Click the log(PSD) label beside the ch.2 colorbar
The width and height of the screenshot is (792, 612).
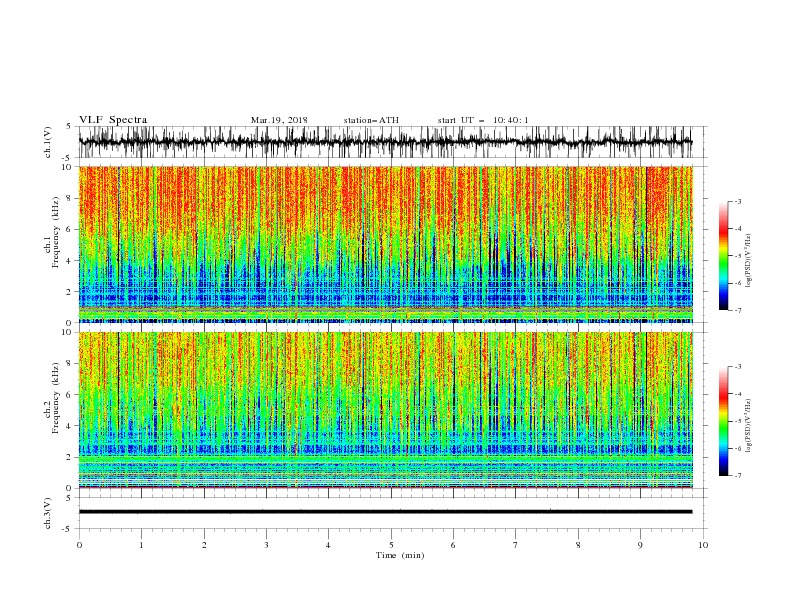coord(748,426)
